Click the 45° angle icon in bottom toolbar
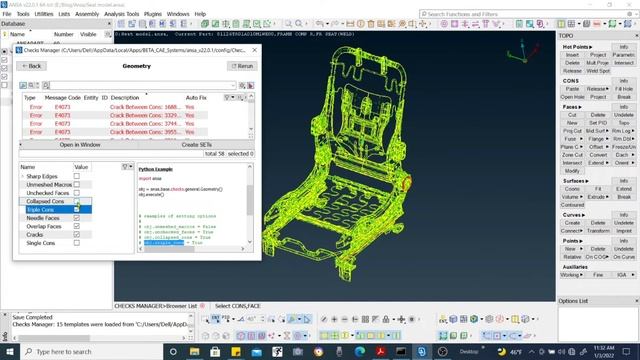640x360 pixels. tap(251, 319)
